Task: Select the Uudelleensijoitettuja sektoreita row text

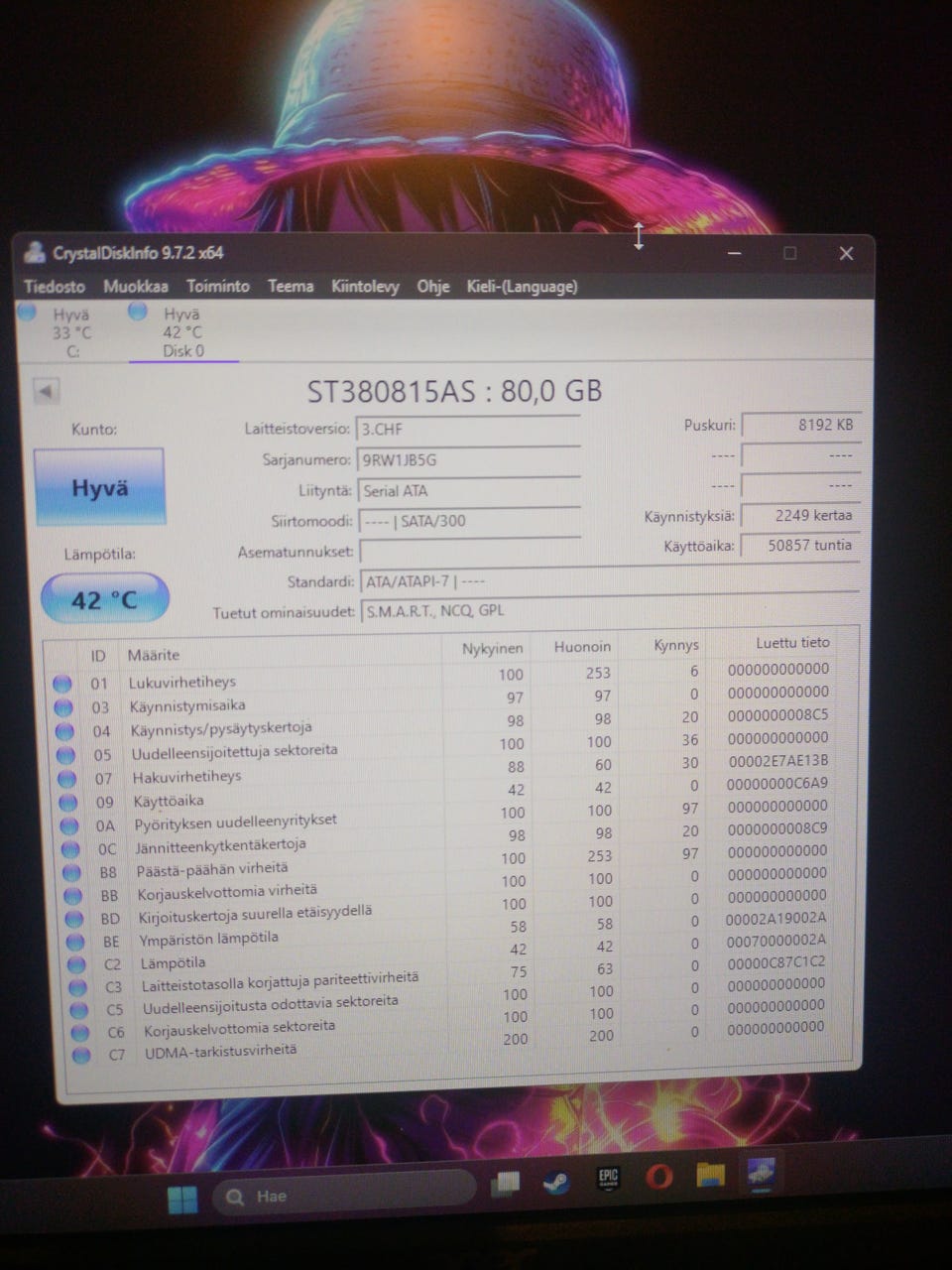Action: click(234, 751)
